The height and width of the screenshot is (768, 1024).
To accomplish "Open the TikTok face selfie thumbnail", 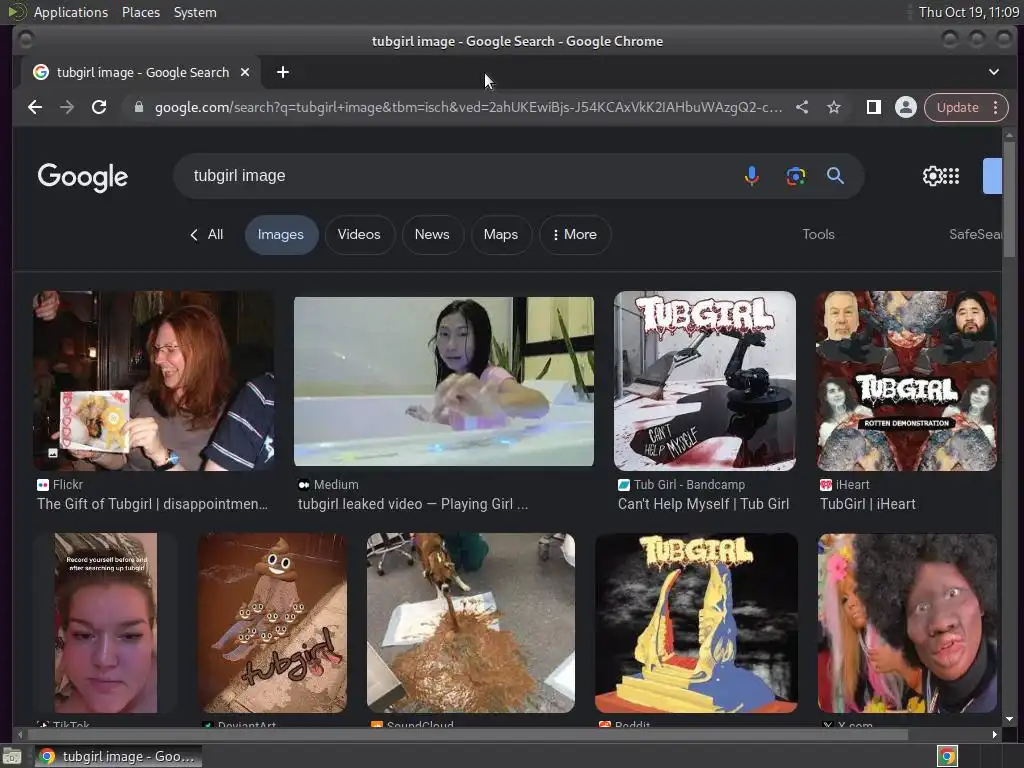I will click(105, 623).
